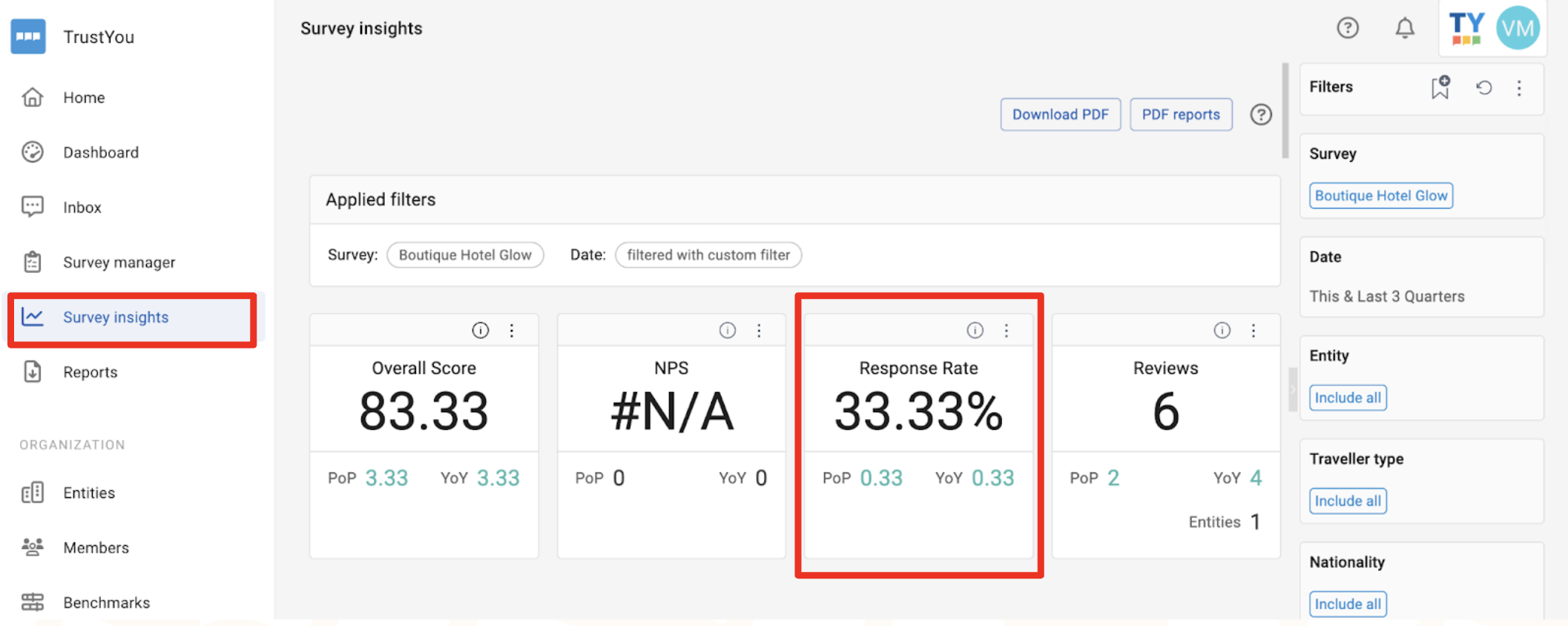Screen dimensions: 1568x626
Task: Open help icon in top header
Action: (x=1348, y=28)
